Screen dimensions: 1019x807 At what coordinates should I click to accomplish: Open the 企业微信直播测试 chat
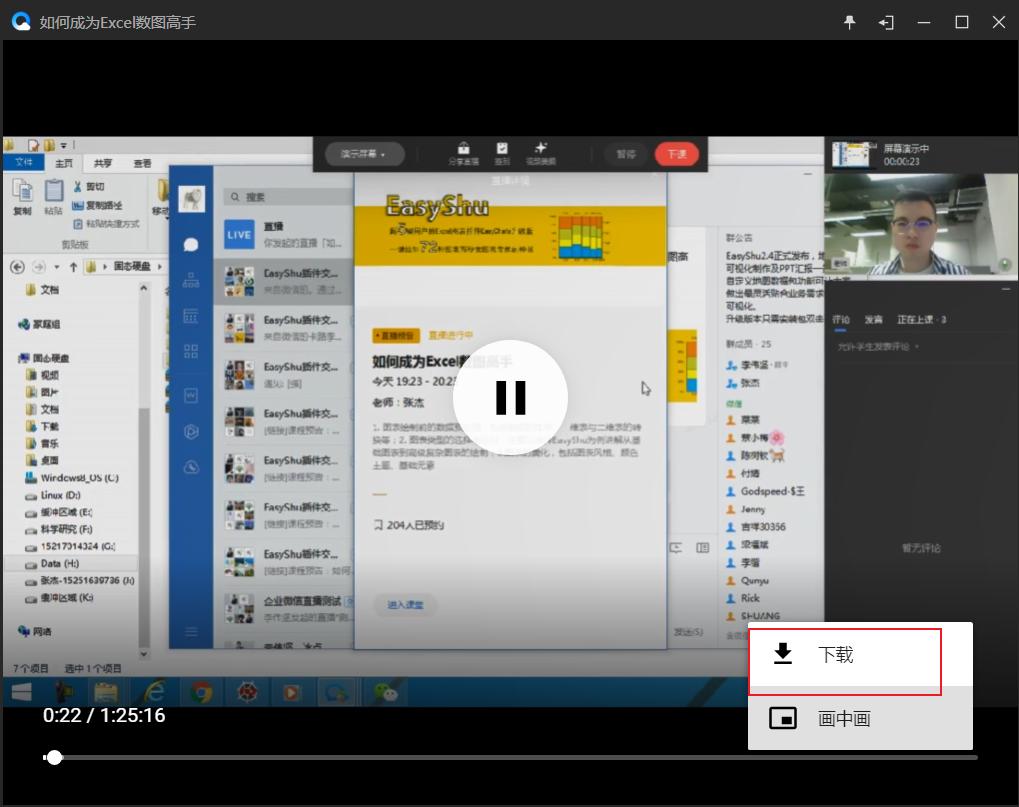pyautogui.click(x=283, y=609)
